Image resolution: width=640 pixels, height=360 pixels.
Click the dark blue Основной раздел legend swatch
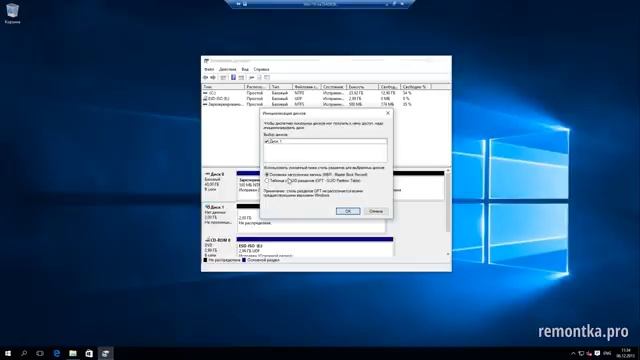point(244,260)
